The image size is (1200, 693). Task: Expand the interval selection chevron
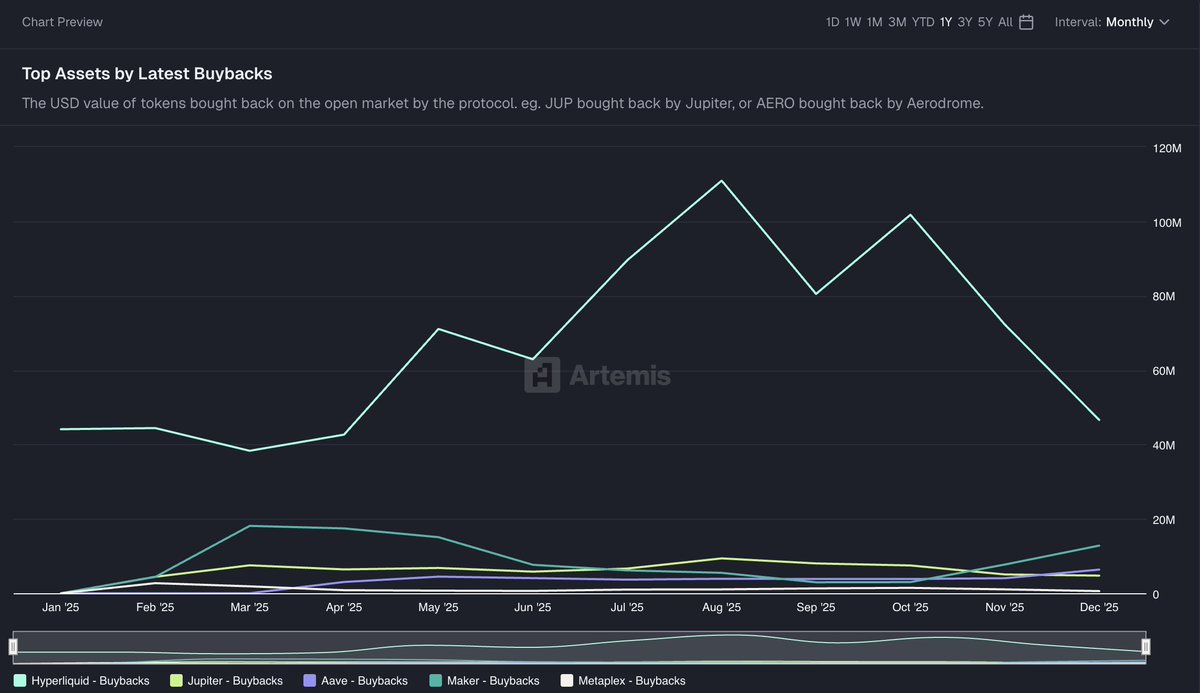1164,22
